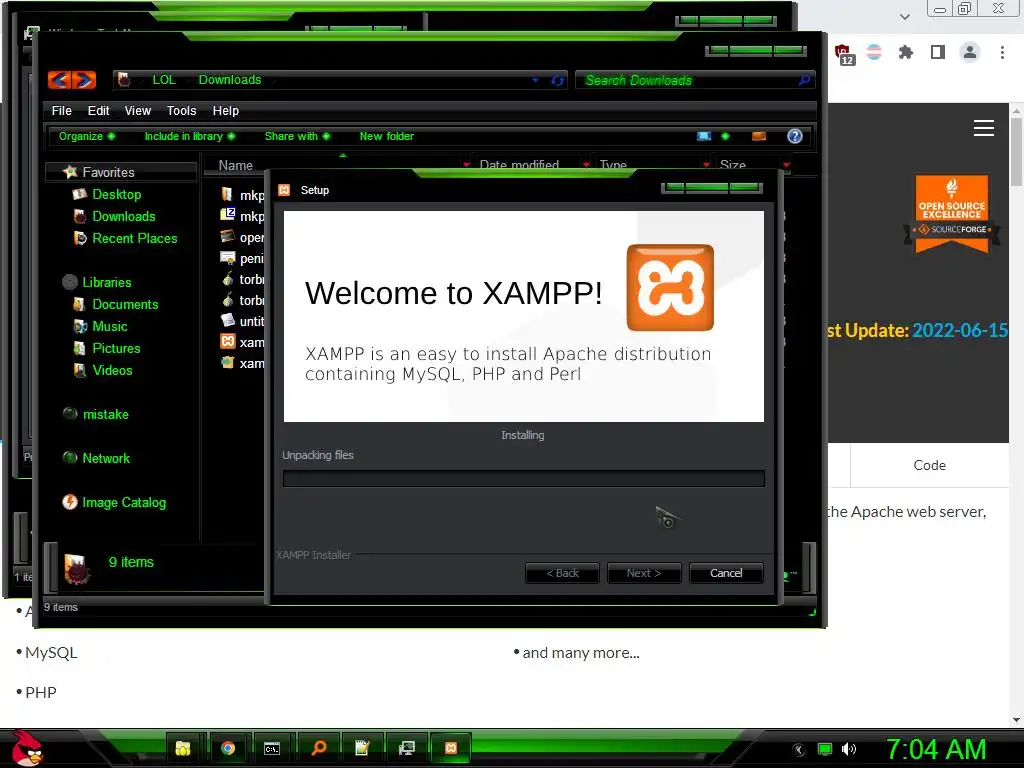Click the Next > button in Setup
The height and width of the screenshot is (768, 1024).
644,573
